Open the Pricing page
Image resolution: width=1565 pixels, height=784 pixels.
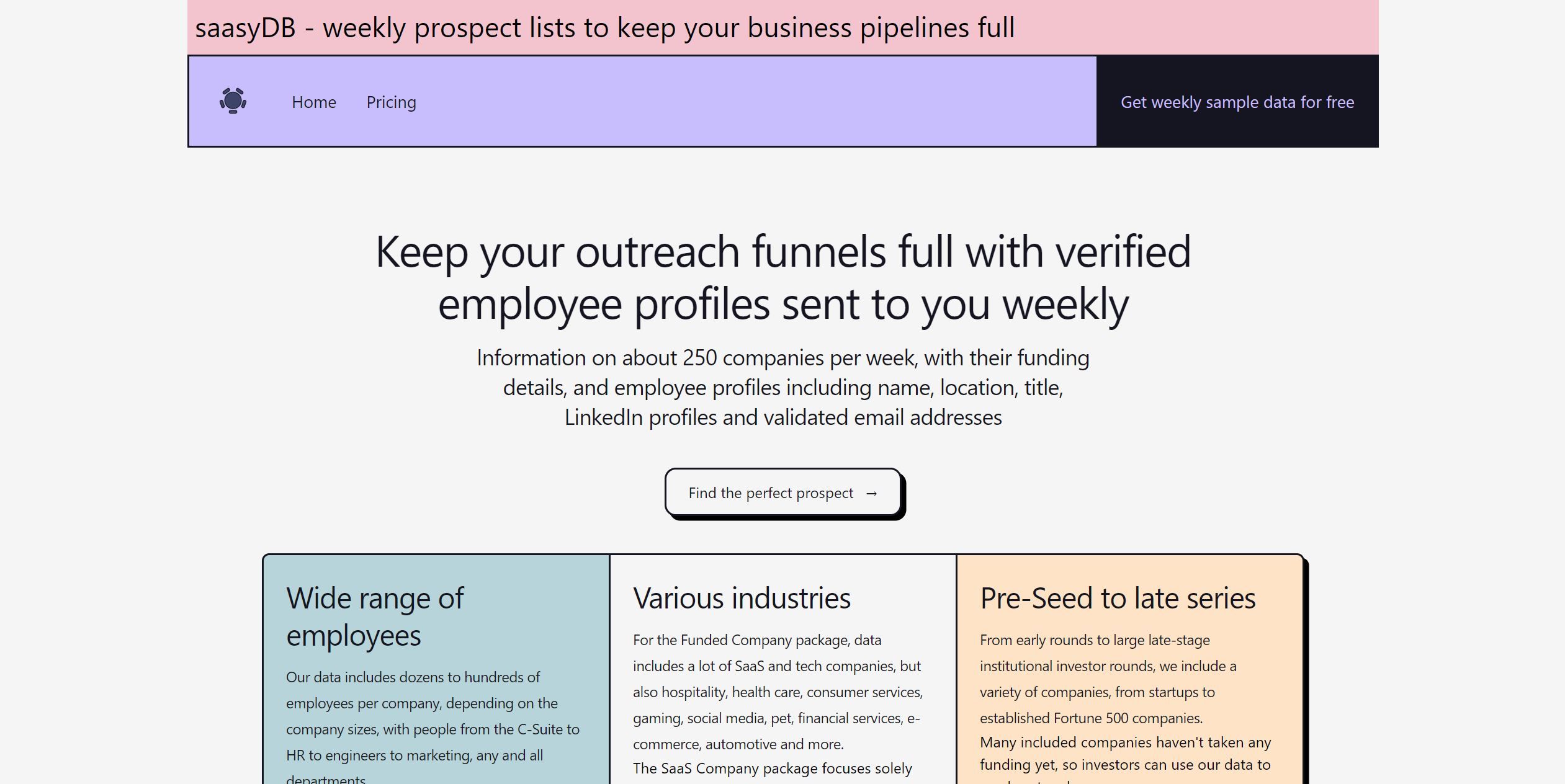391,102
